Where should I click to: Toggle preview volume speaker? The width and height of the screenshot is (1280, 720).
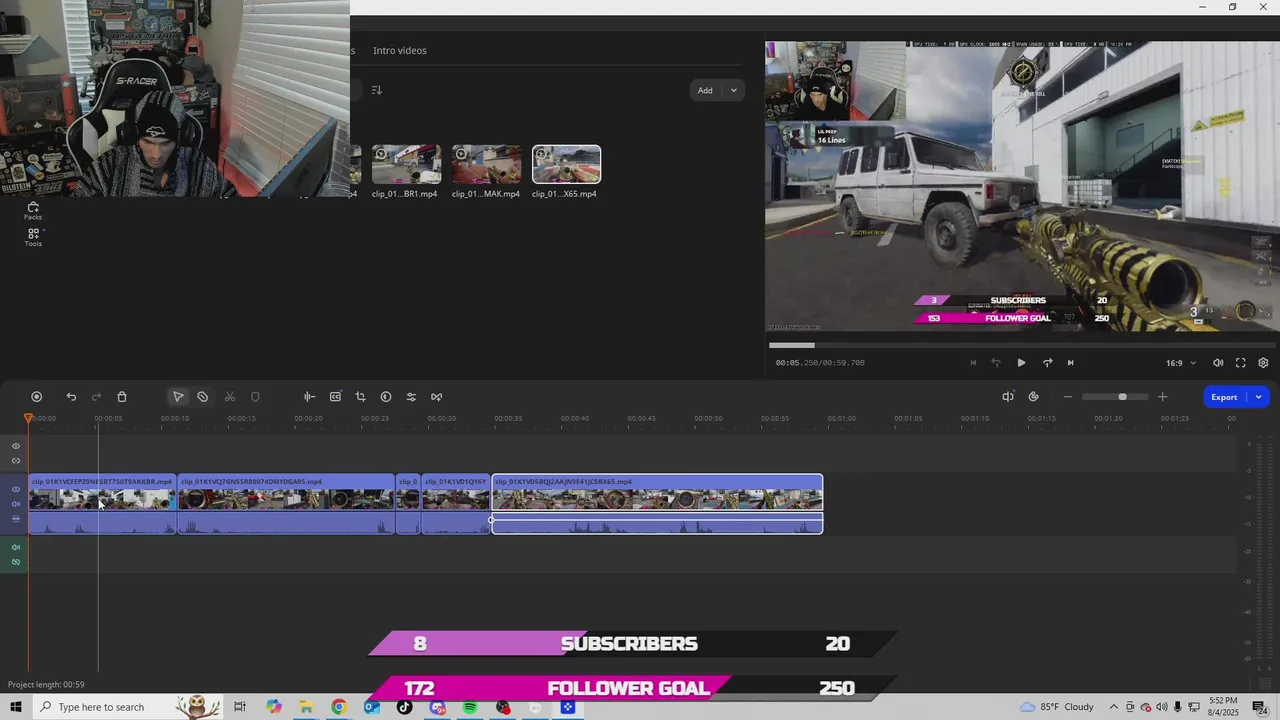pos(1218,363)
